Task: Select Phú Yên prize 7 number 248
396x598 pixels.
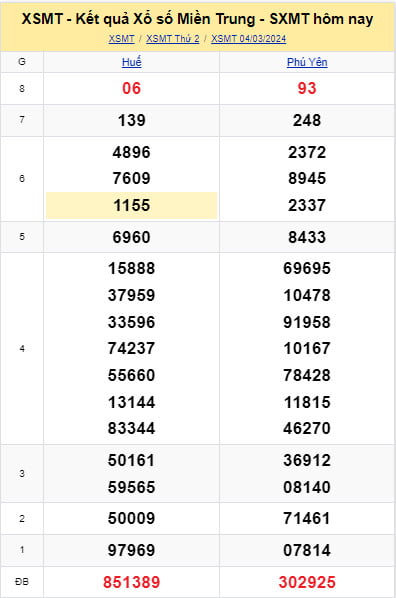Action: [x=307, y=121]
